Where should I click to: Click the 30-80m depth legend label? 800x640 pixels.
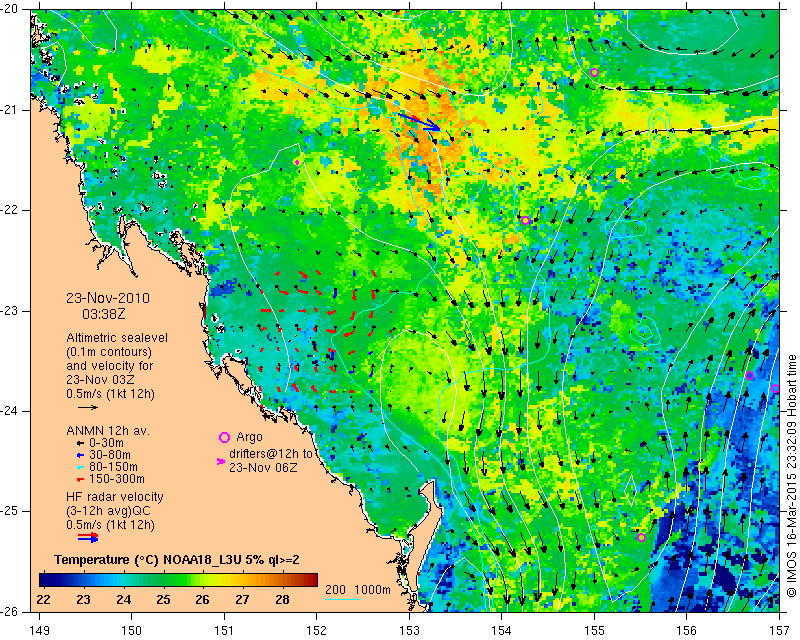110,455
